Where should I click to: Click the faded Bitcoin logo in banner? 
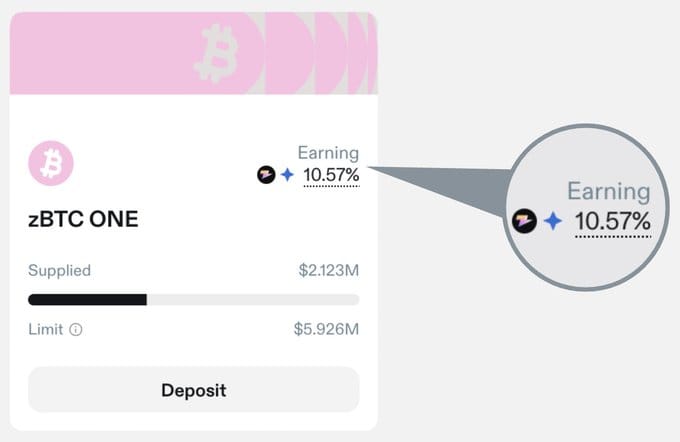click(x=216, y=53)
